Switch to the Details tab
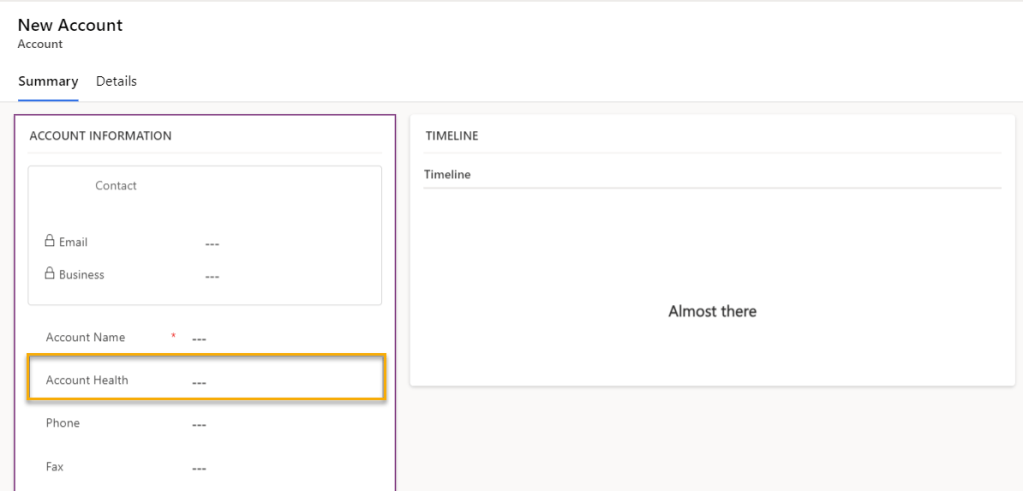The width and height of the screenshot is (1023, 491). click(116, 81)
